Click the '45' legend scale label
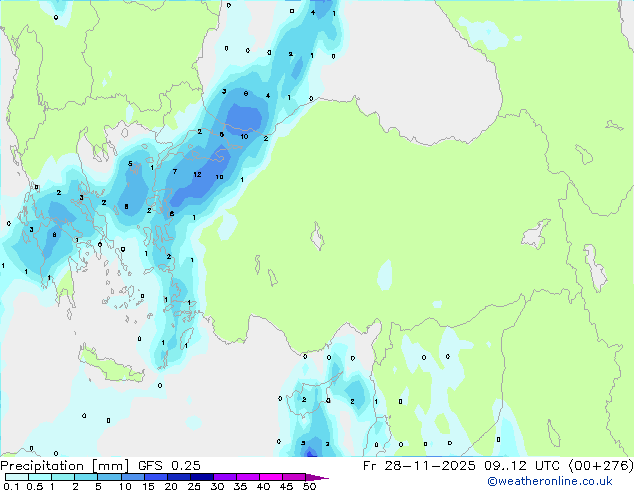Screen dimensions: 634x490 (286, 486)
